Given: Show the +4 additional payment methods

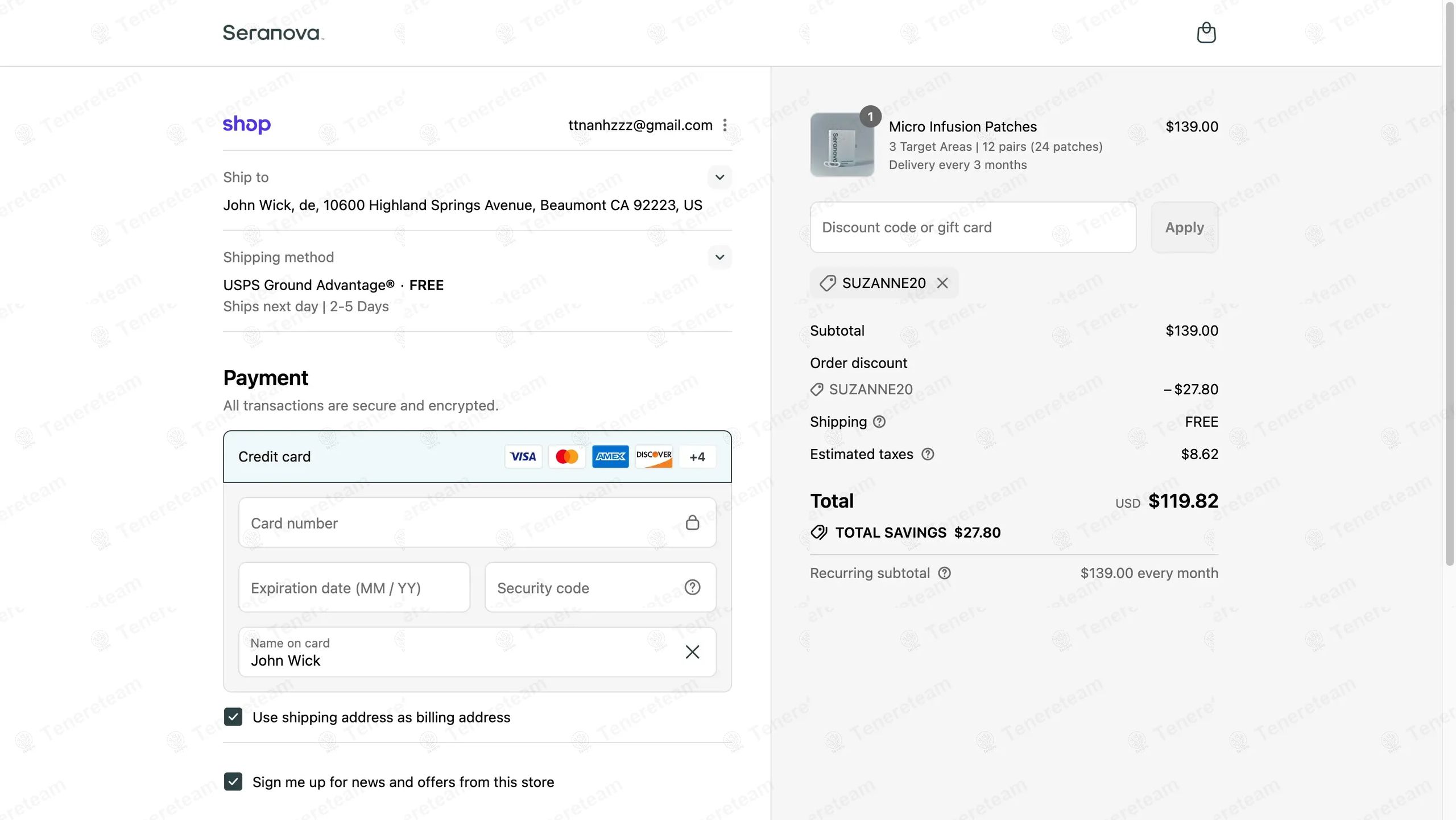Looking at the screenshot, I should [x=697, y=456].
